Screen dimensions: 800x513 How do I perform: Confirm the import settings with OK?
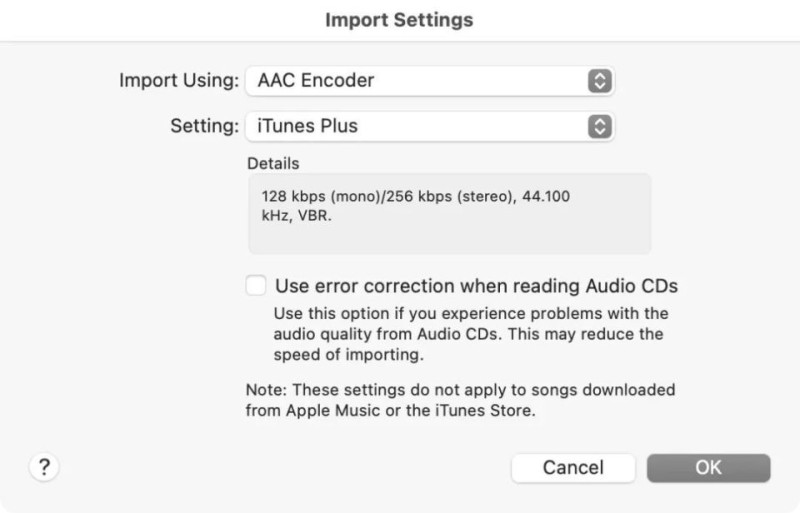pyautogui.click(x=708, y=468)
